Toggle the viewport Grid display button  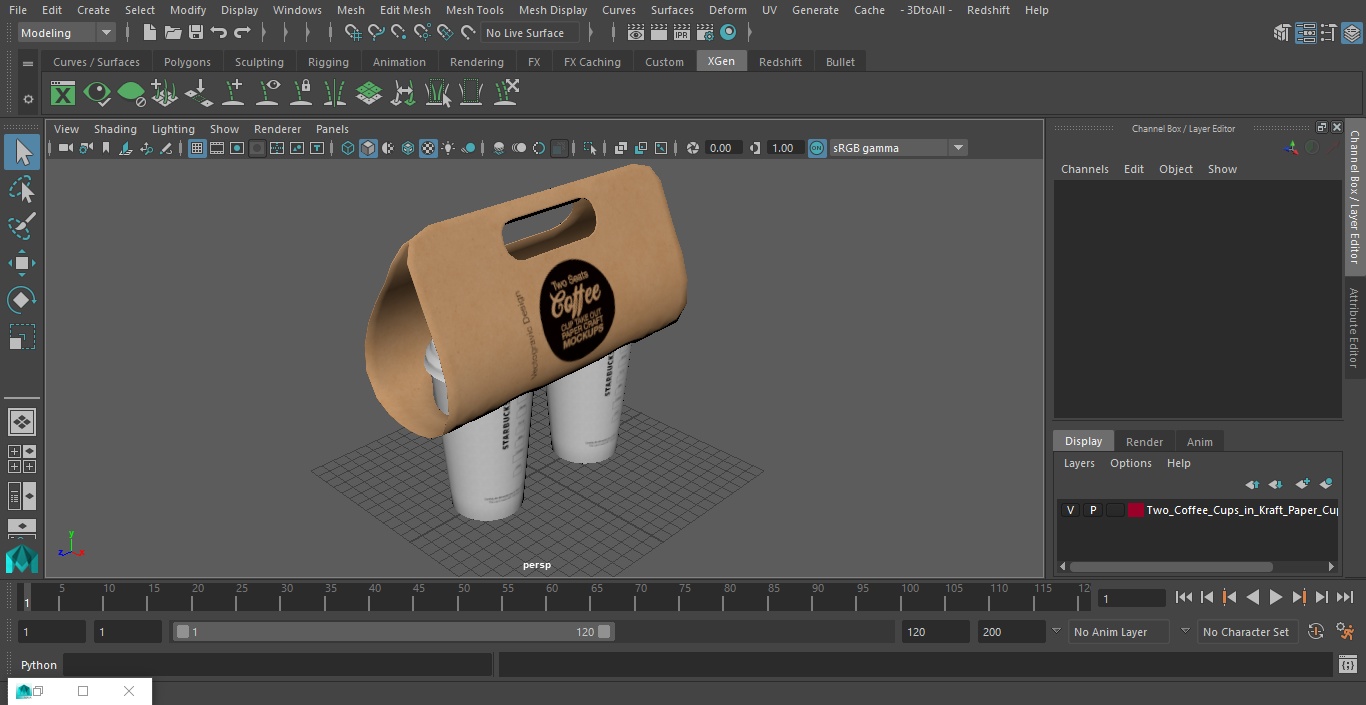click(x=197, y=148)
